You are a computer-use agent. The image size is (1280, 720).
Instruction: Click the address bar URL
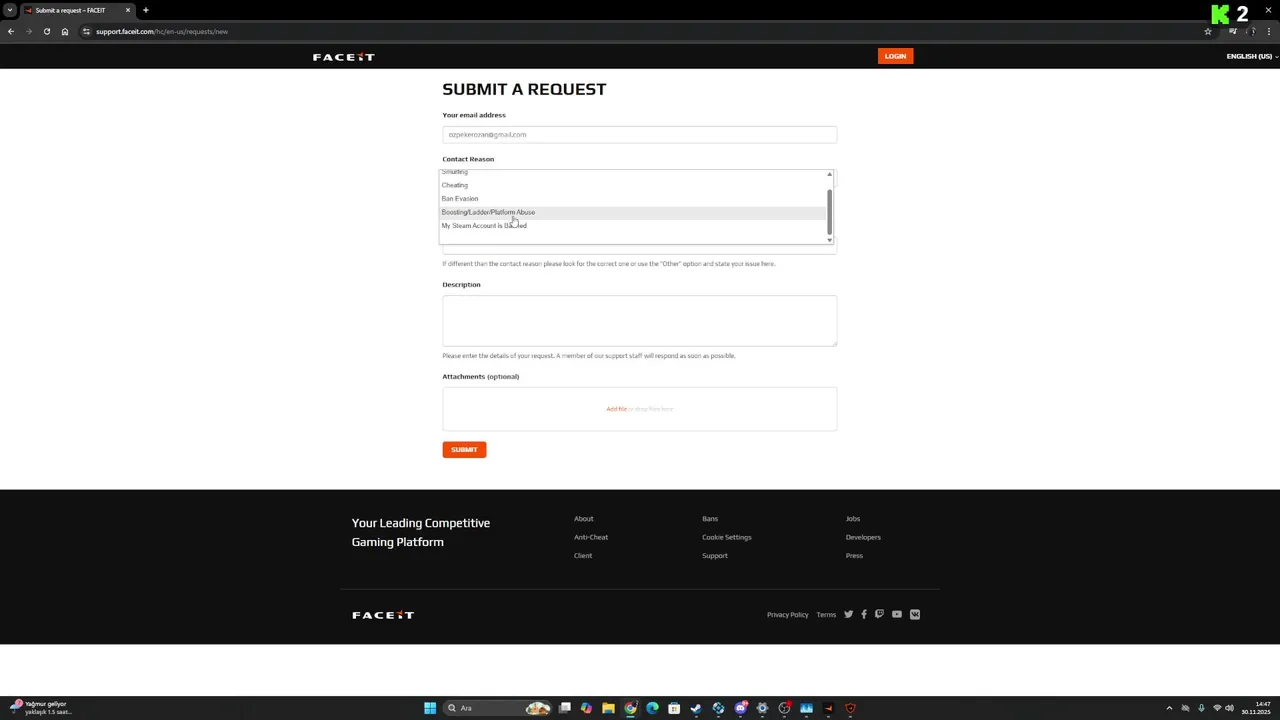click(162, 31)
